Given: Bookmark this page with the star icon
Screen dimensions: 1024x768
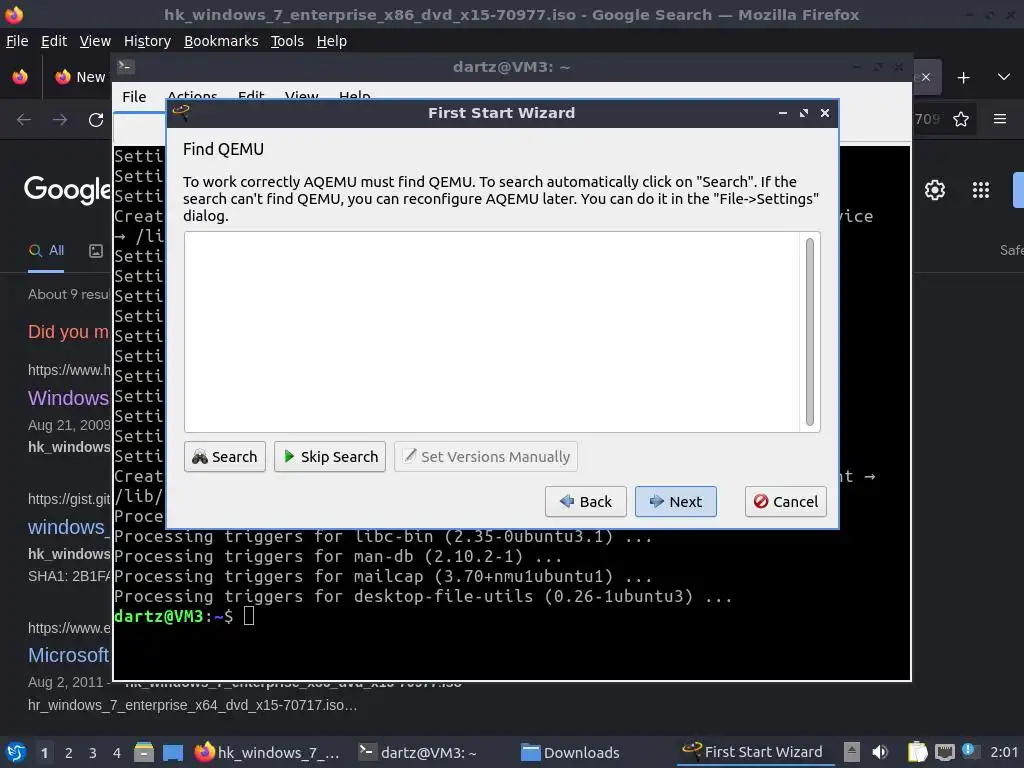Looking at the screenshot, I should 961,120.
